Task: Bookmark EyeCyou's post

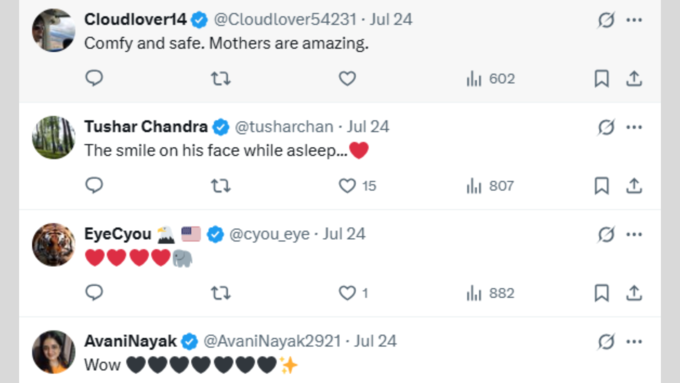Action: point(602,293)
